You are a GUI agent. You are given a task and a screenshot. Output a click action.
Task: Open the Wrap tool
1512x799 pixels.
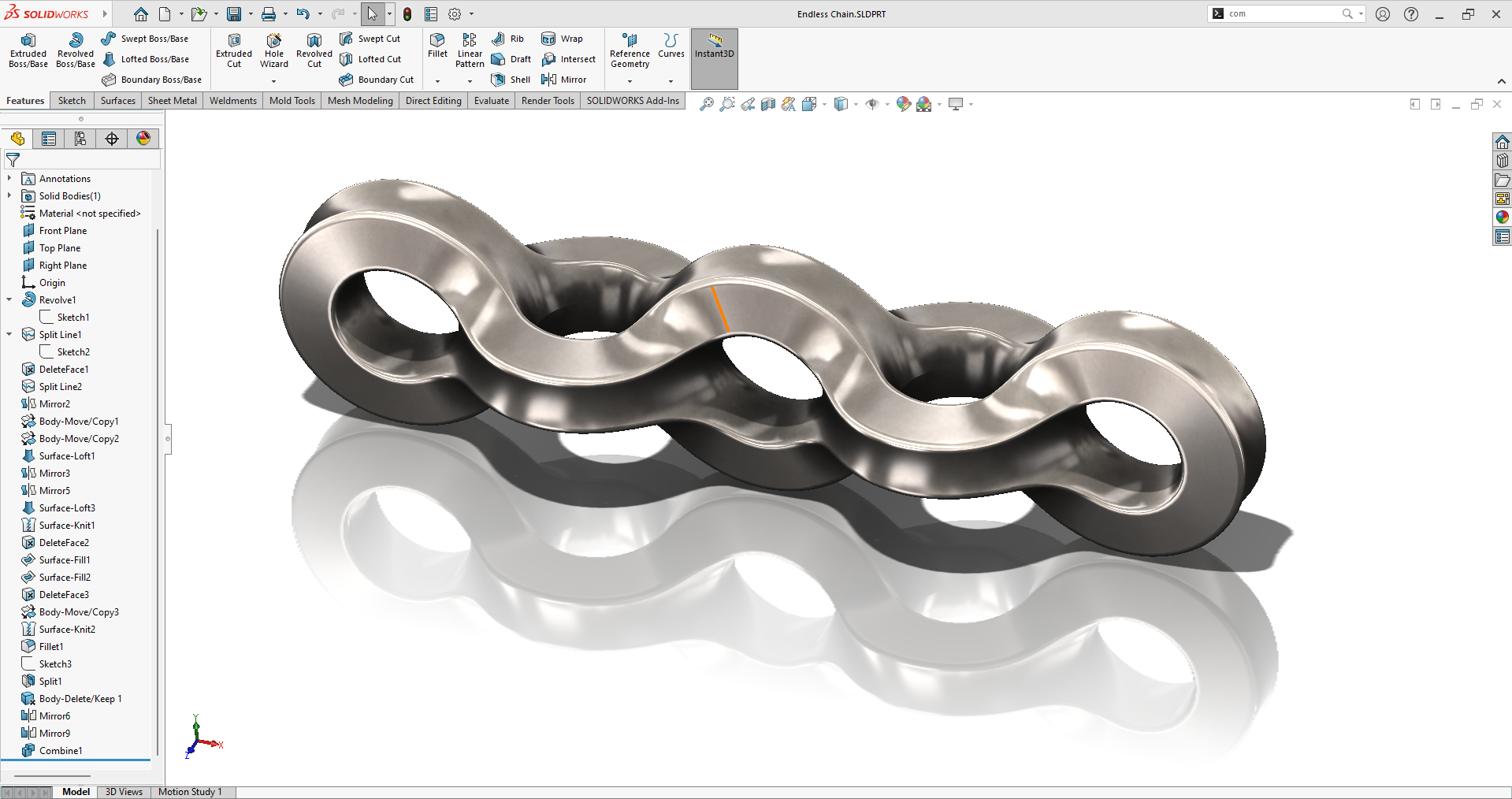pyautogui.click(x=562, y=39)
